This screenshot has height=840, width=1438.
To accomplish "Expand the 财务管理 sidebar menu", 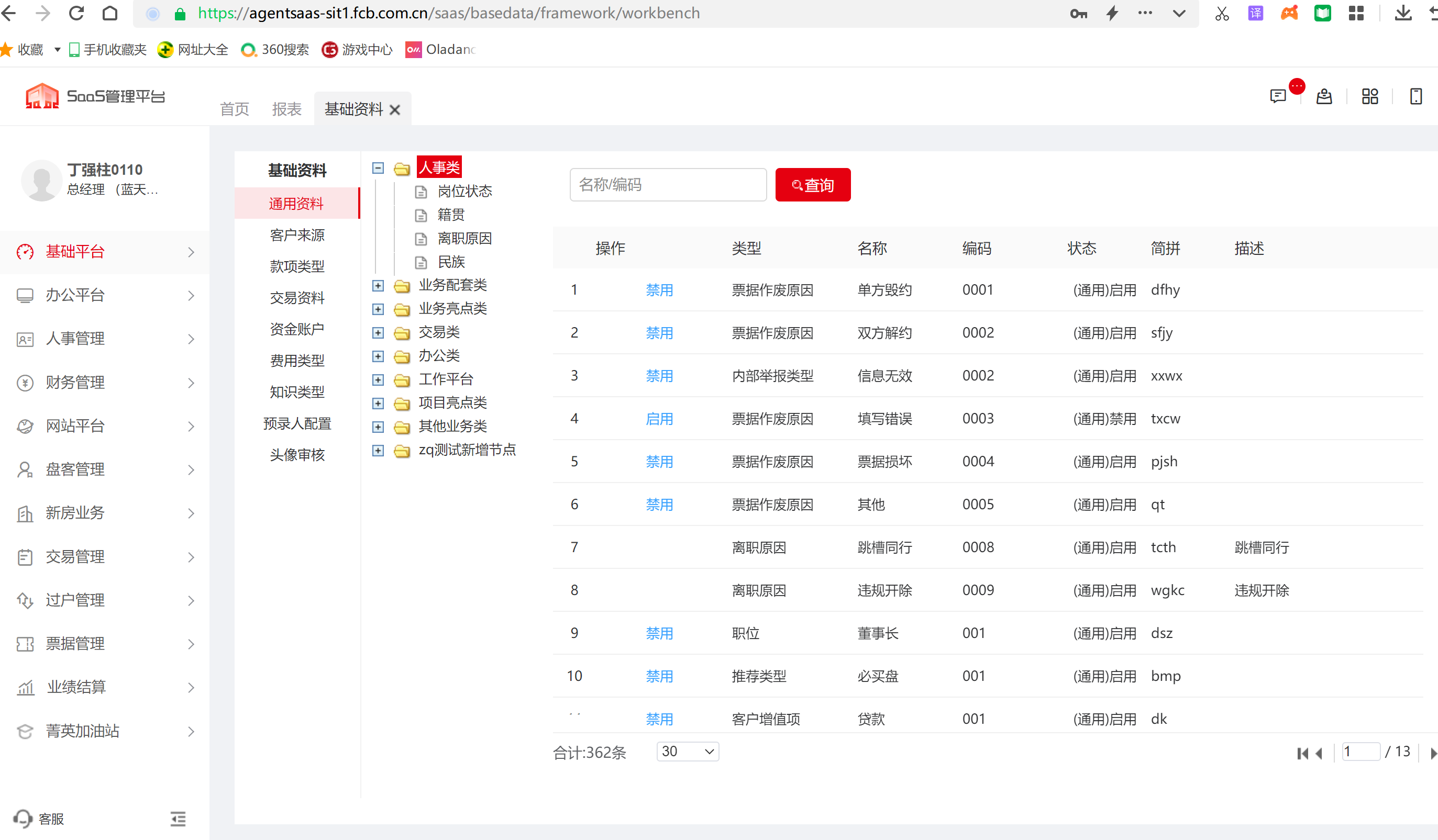I will pyautogui.click(x=104, y=382).
